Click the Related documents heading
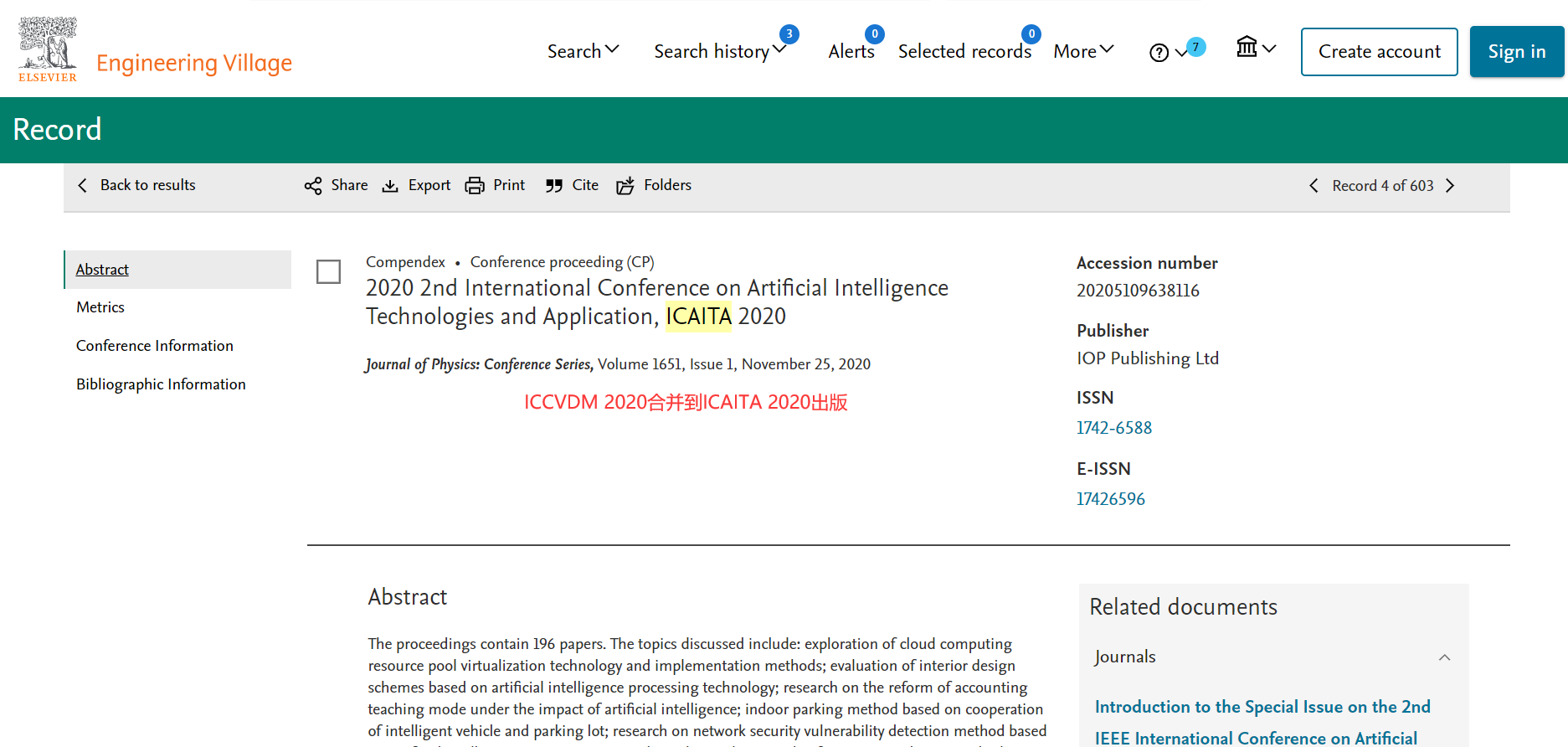Viewport: 1568px width, 747px height. 1183,607
